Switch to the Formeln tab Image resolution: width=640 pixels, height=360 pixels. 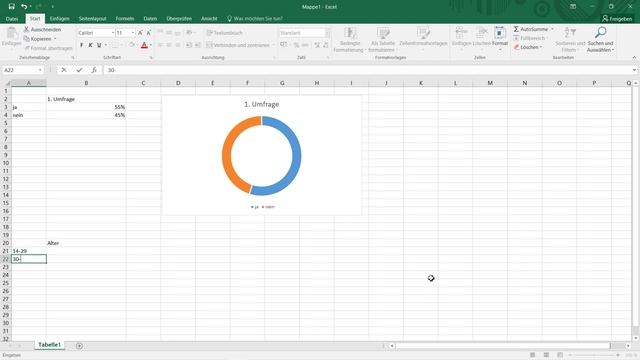coord(125,19)
